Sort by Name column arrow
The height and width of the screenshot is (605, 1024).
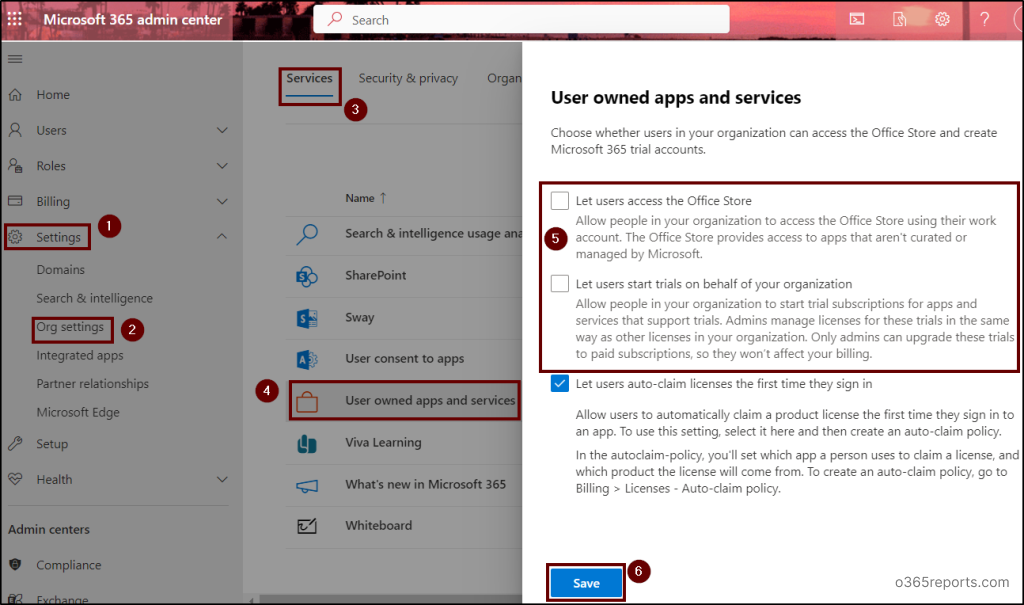click(x=383, y=197)
